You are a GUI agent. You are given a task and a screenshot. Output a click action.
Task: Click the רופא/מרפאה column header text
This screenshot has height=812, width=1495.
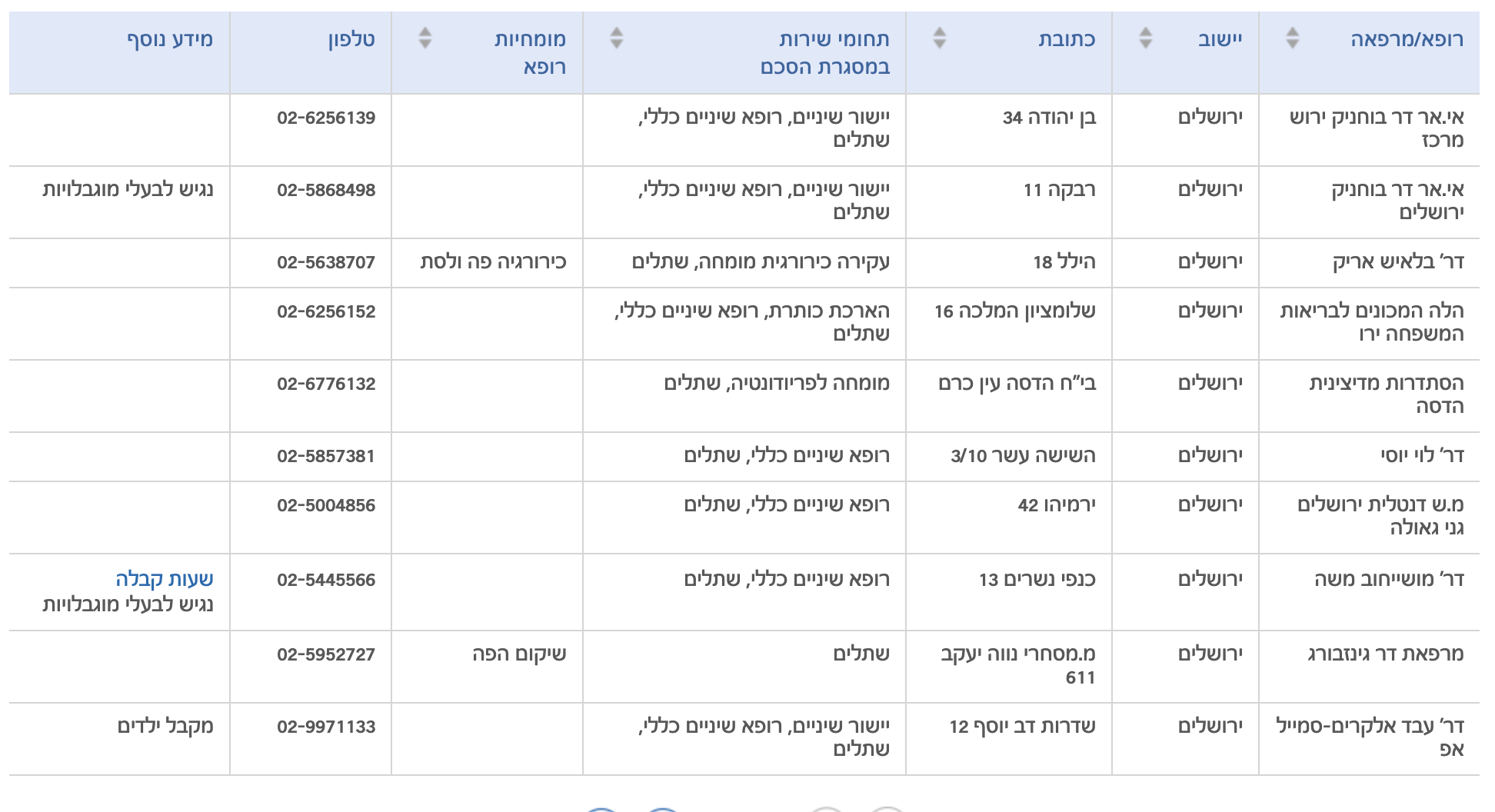click(x=1407, y=39)
